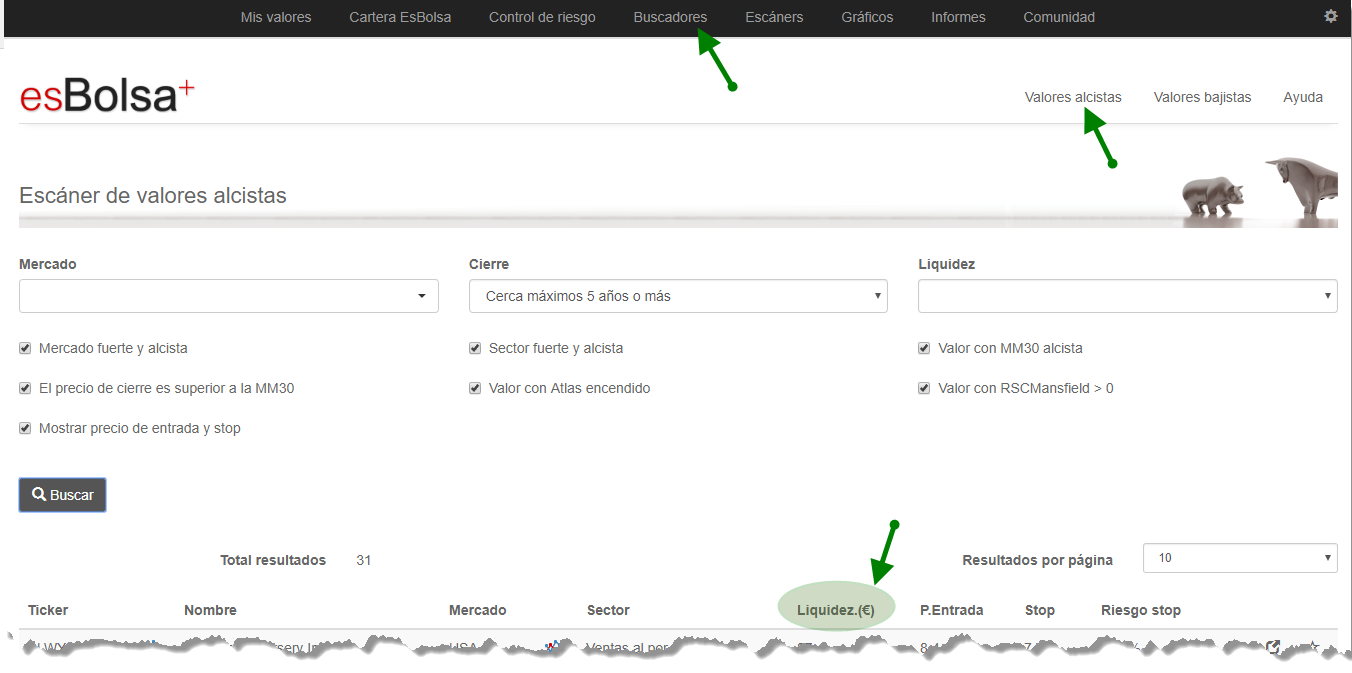
Task: Click the esBolsa+ logo
Action: click(107, 96)
